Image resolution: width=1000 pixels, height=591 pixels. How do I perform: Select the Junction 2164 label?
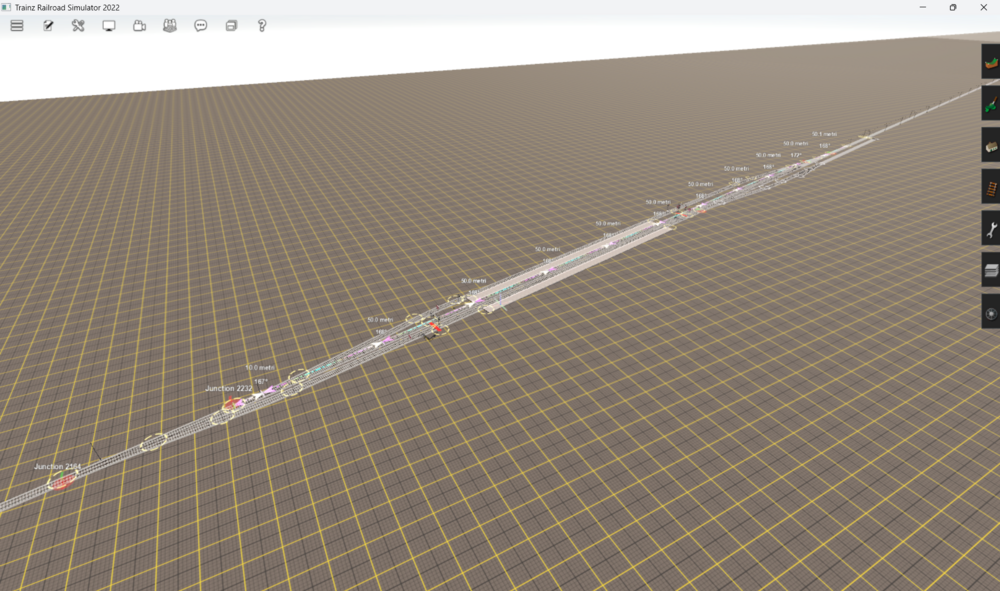[57, 467]
